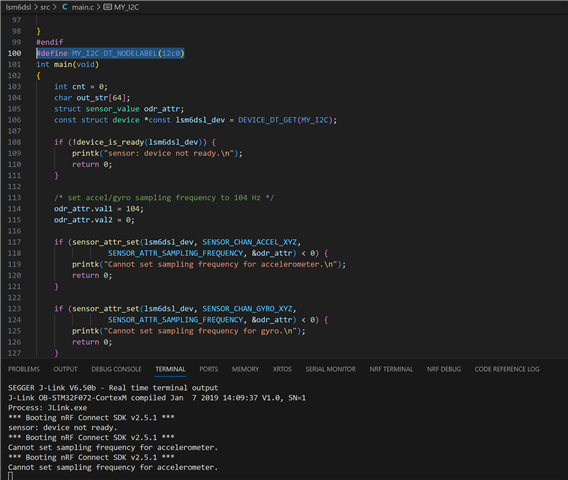Open the XRTOS tab
The height and width of the screenshot is (480, 568).
(x=282, y=369)
